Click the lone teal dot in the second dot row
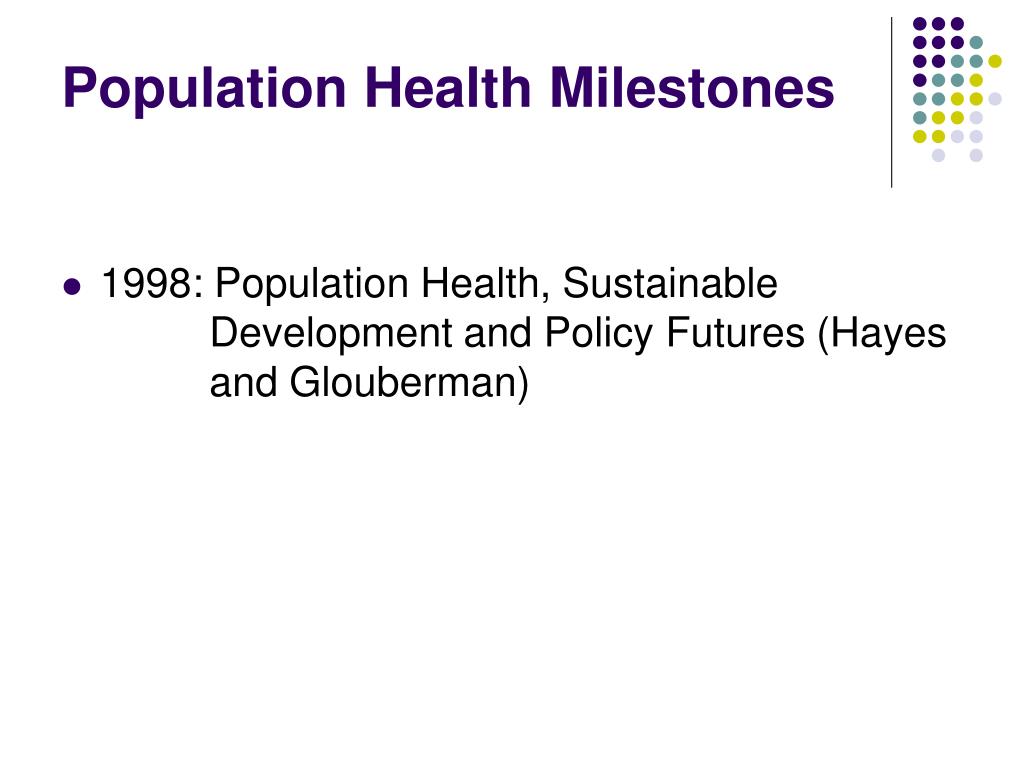The height and width of the screenshot is (768, 1024). (976, 42)
